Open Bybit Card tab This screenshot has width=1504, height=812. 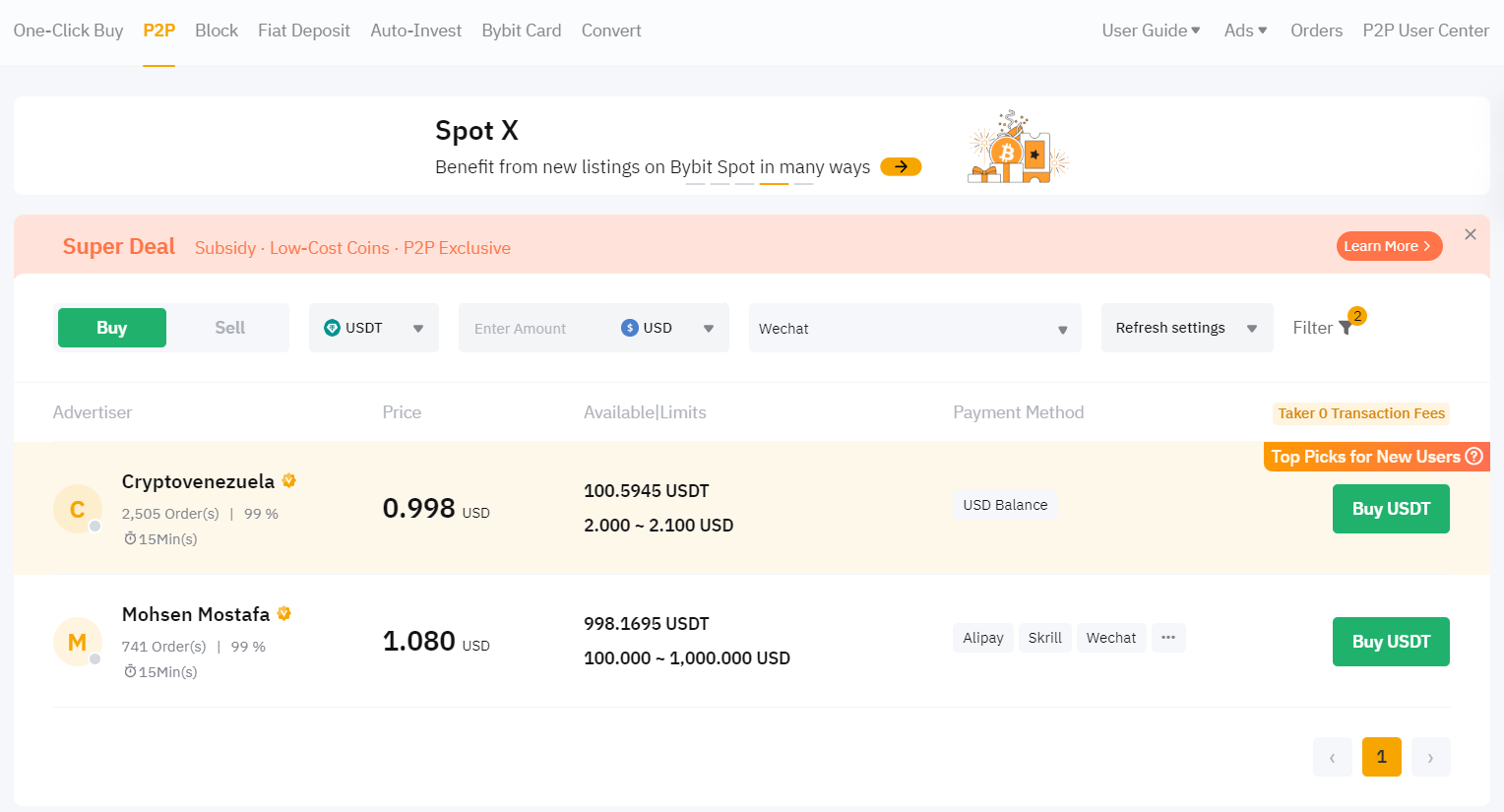tap(522, 31)
